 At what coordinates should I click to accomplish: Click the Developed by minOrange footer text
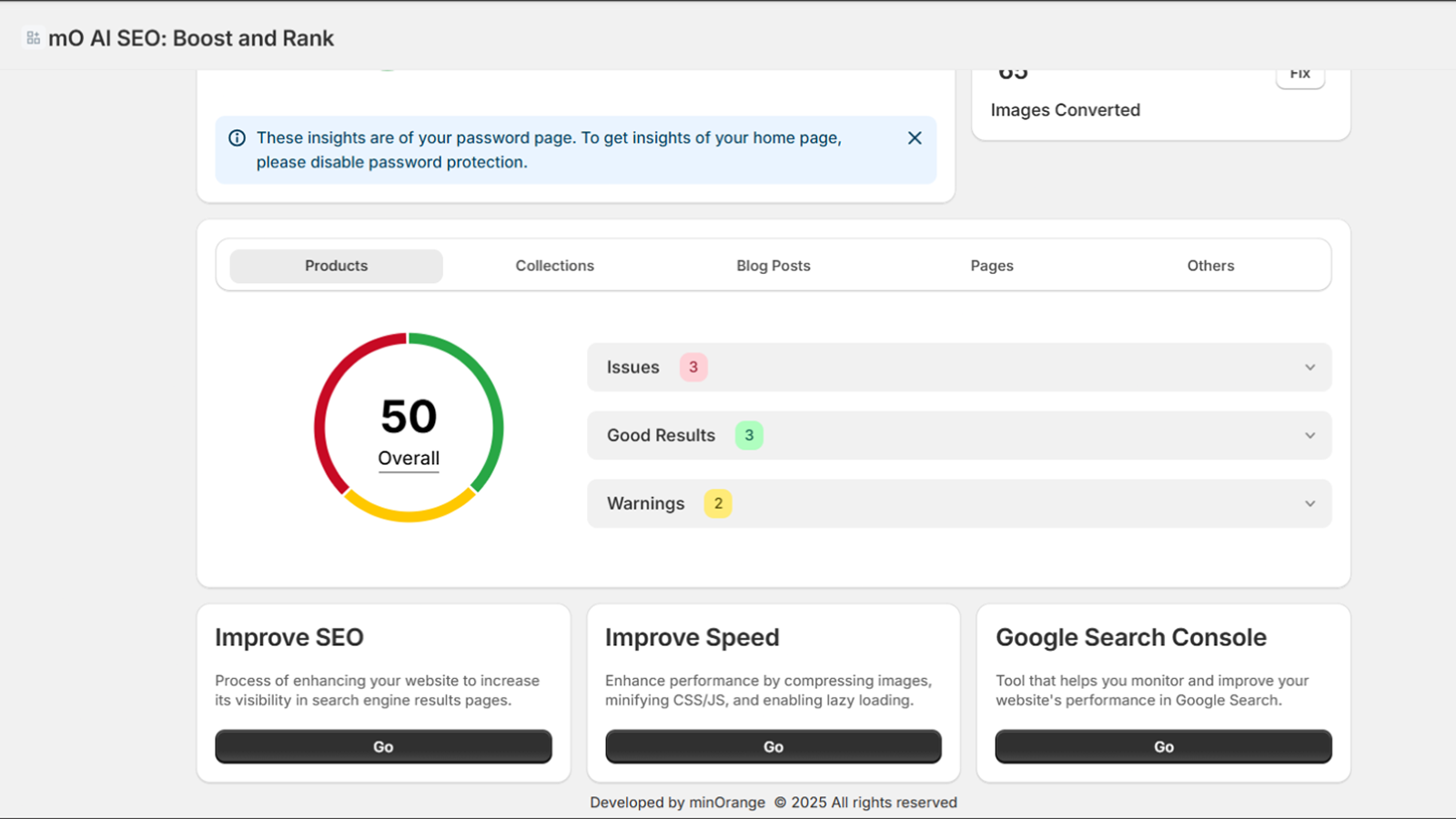pos(677,803)
